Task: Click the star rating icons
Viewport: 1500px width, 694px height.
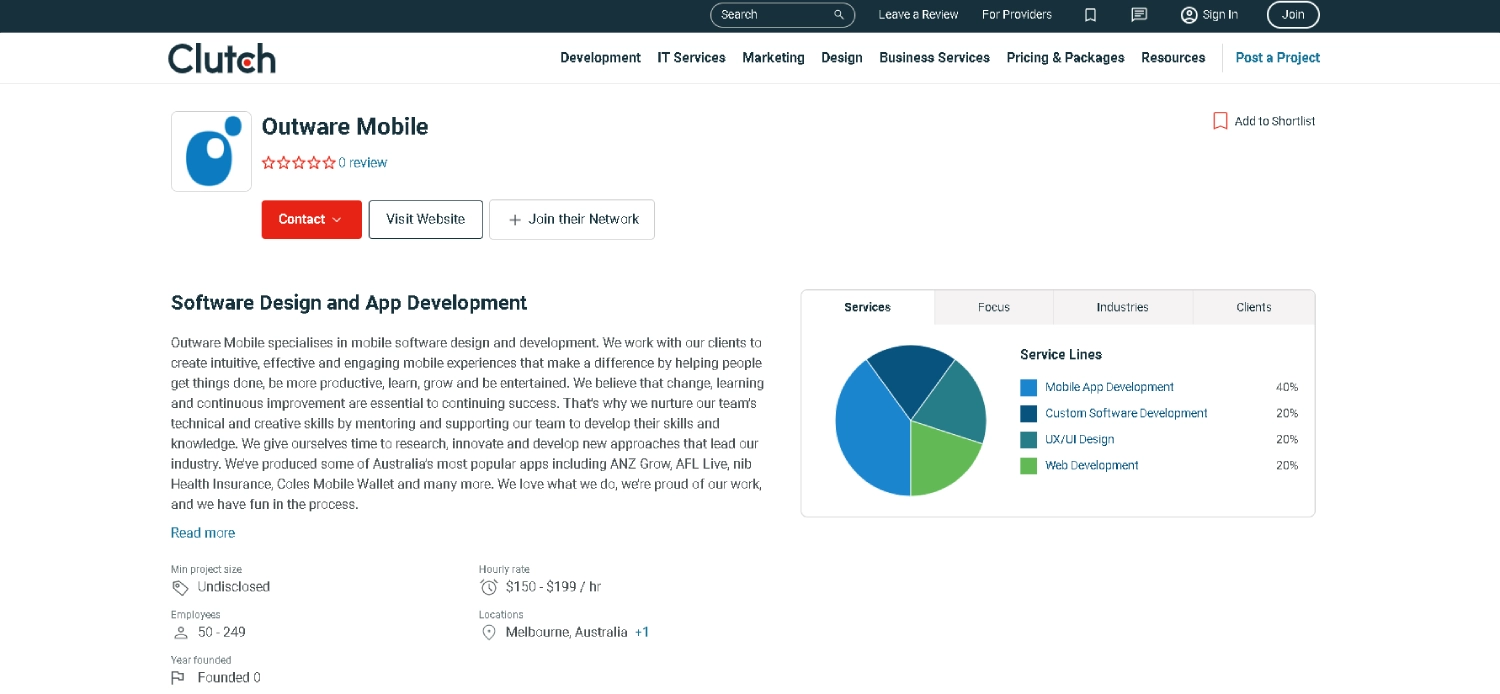Action: click(x=298, y=163)
